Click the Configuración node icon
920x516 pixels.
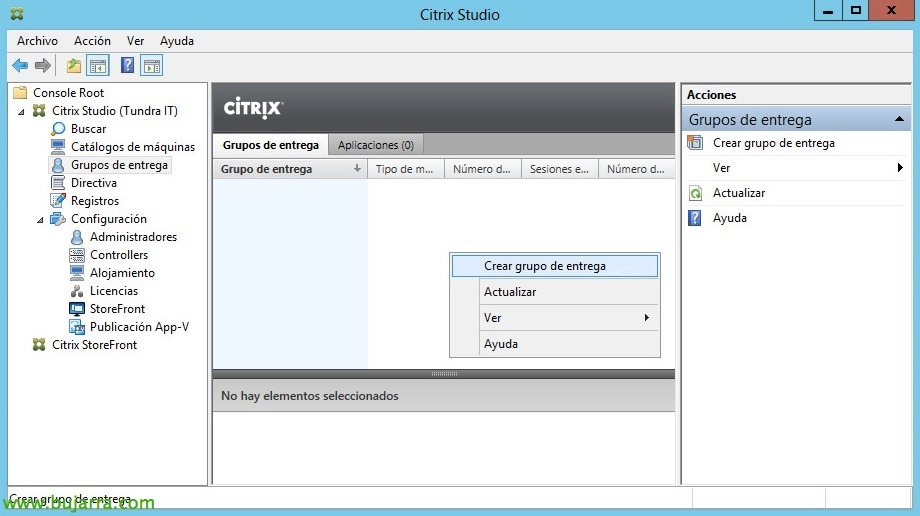click(x=58, y=219)
